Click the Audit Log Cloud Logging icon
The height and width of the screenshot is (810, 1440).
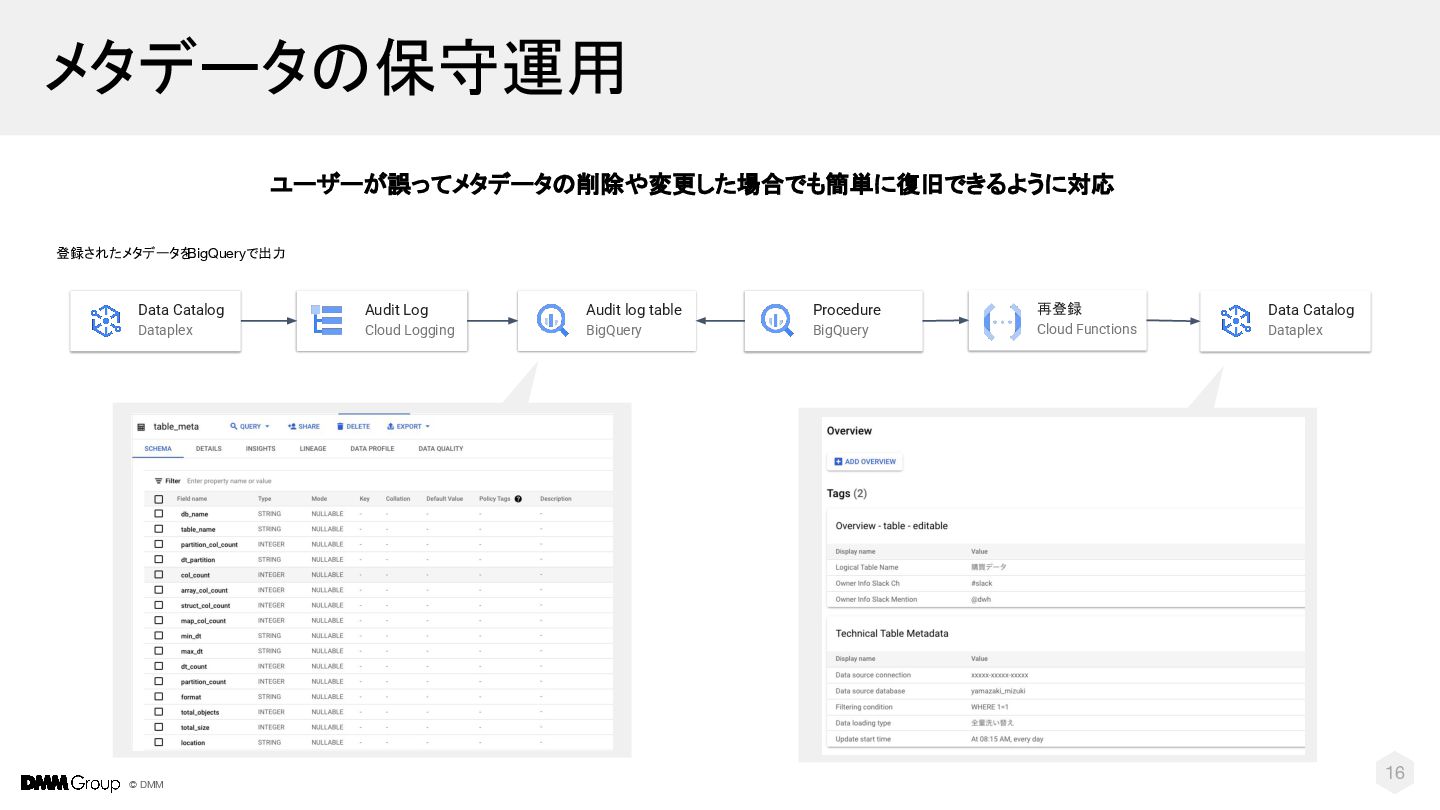[x=327, y=320]
